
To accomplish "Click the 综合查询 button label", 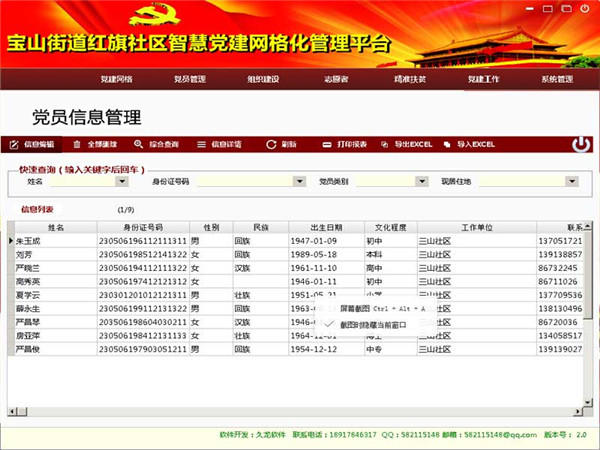I will [164, 144].
